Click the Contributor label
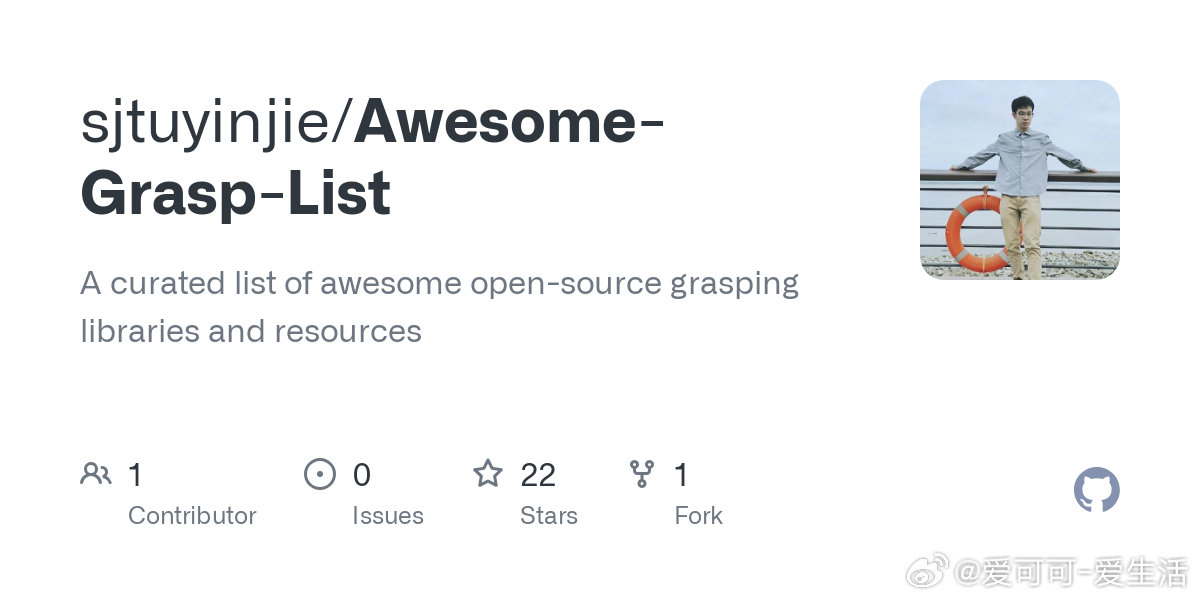This screenshot has width=1200, height=600. tap(192, 516)
